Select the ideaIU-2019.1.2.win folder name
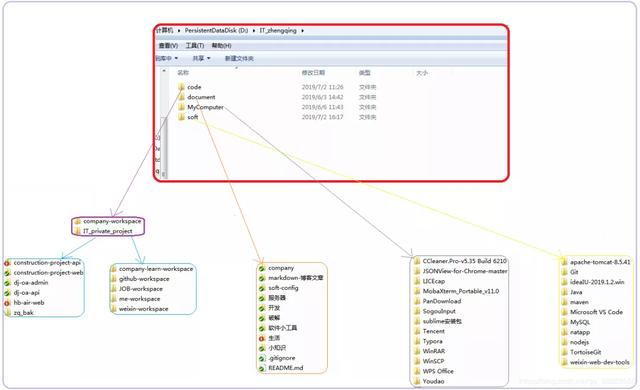The image size is (640, 390). tap(597, 282)
